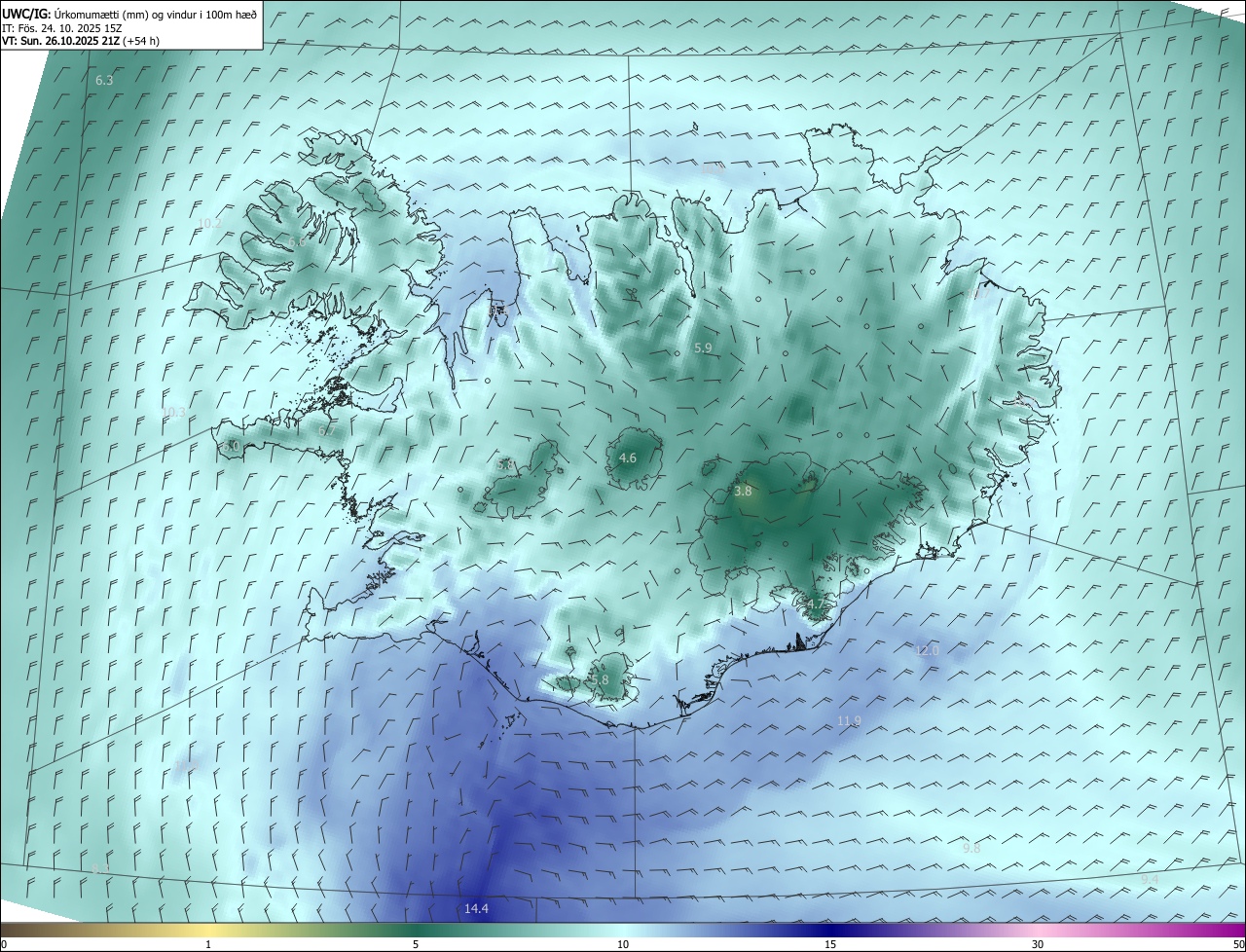The height and width of the screenshot is (952, 1246).
Task: Click the 50 tick on the color scale
Action: [1238, 944]
